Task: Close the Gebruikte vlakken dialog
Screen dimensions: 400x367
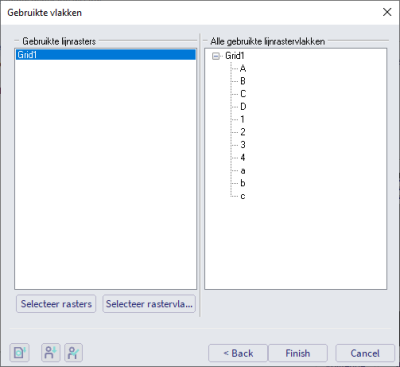Action: pyautogui.click(x=387, y=12)
